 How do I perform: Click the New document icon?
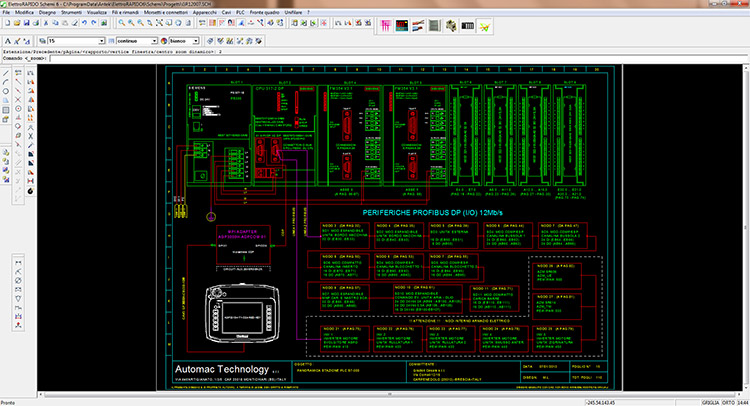8,23
